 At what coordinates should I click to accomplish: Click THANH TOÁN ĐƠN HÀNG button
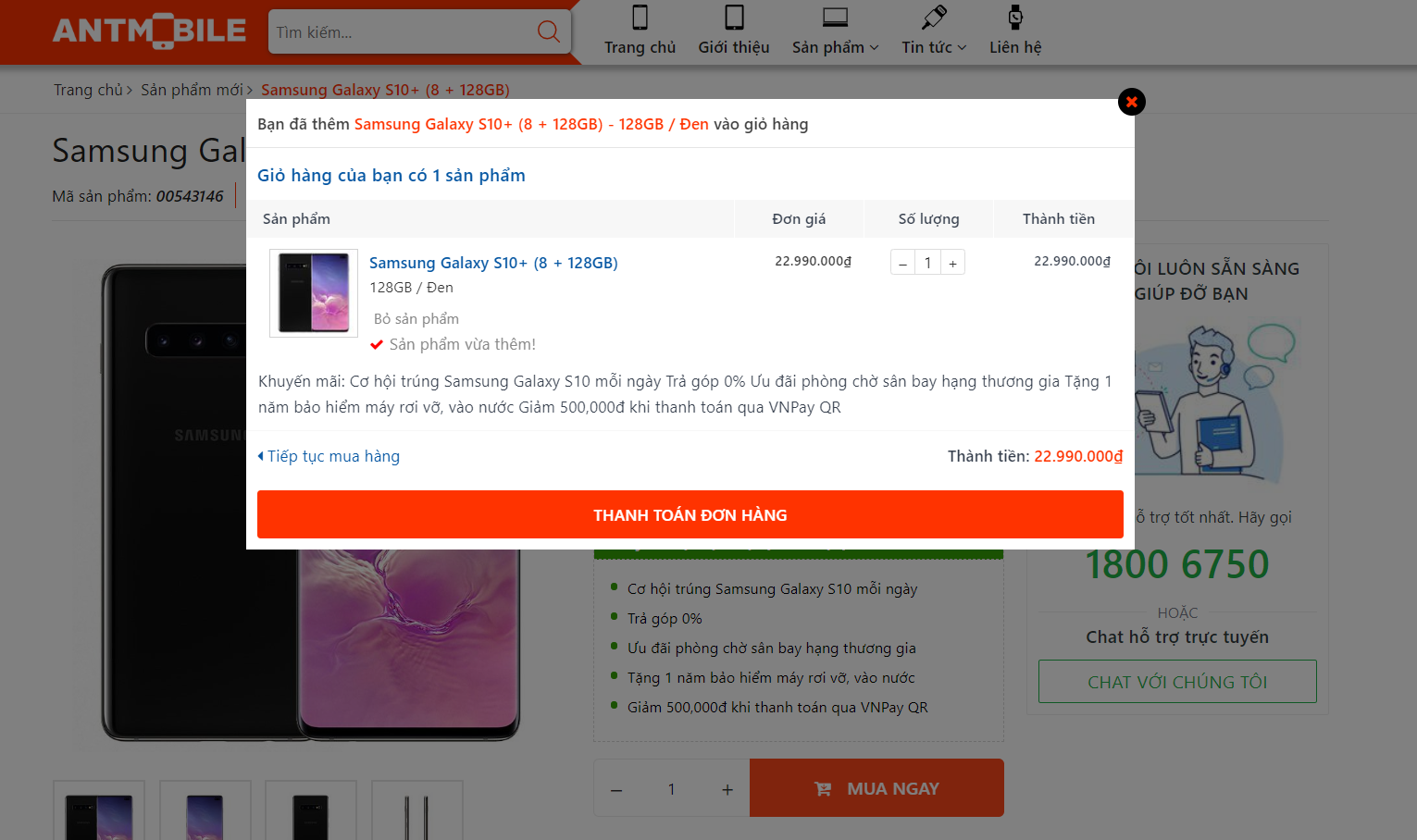pos(690,514)
